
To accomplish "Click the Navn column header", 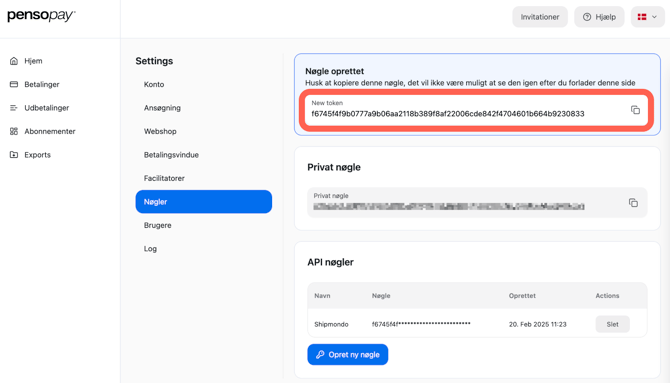I will pos(322,296).
